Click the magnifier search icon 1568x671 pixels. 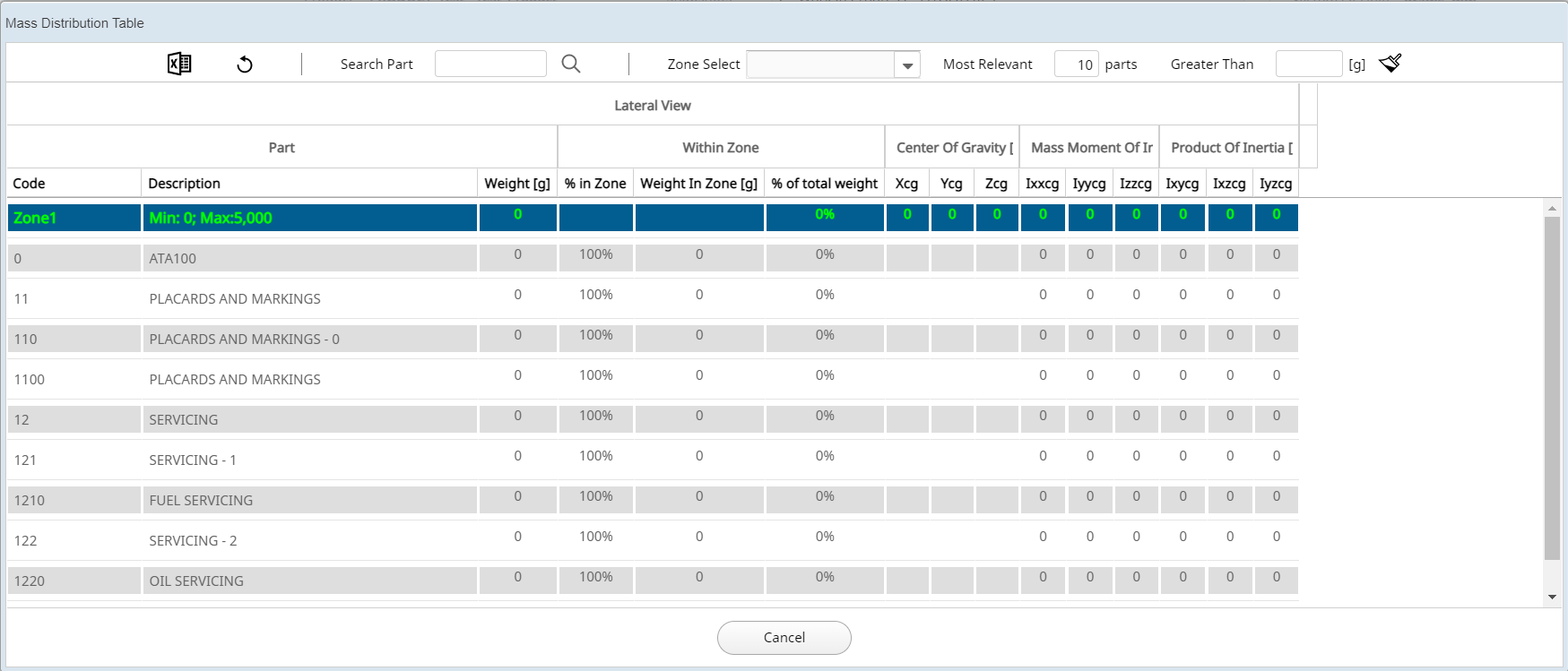pos(571,64)
